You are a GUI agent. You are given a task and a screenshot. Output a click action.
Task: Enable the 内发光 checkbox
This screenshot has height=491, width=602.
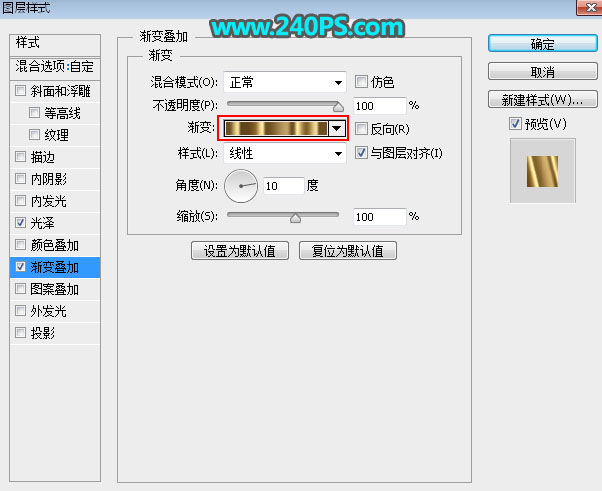click(x=20, y=200)
